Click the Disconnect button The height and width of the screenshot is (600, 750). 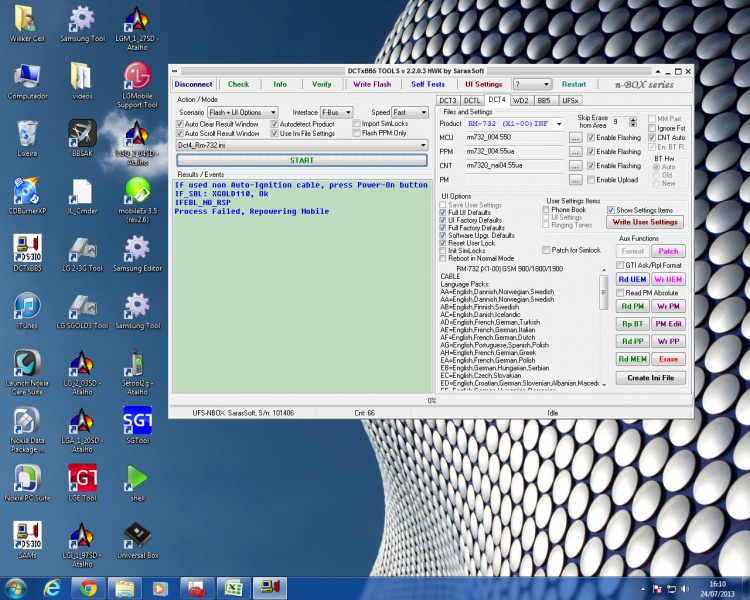pyautogui.click(x=193, y=85)
